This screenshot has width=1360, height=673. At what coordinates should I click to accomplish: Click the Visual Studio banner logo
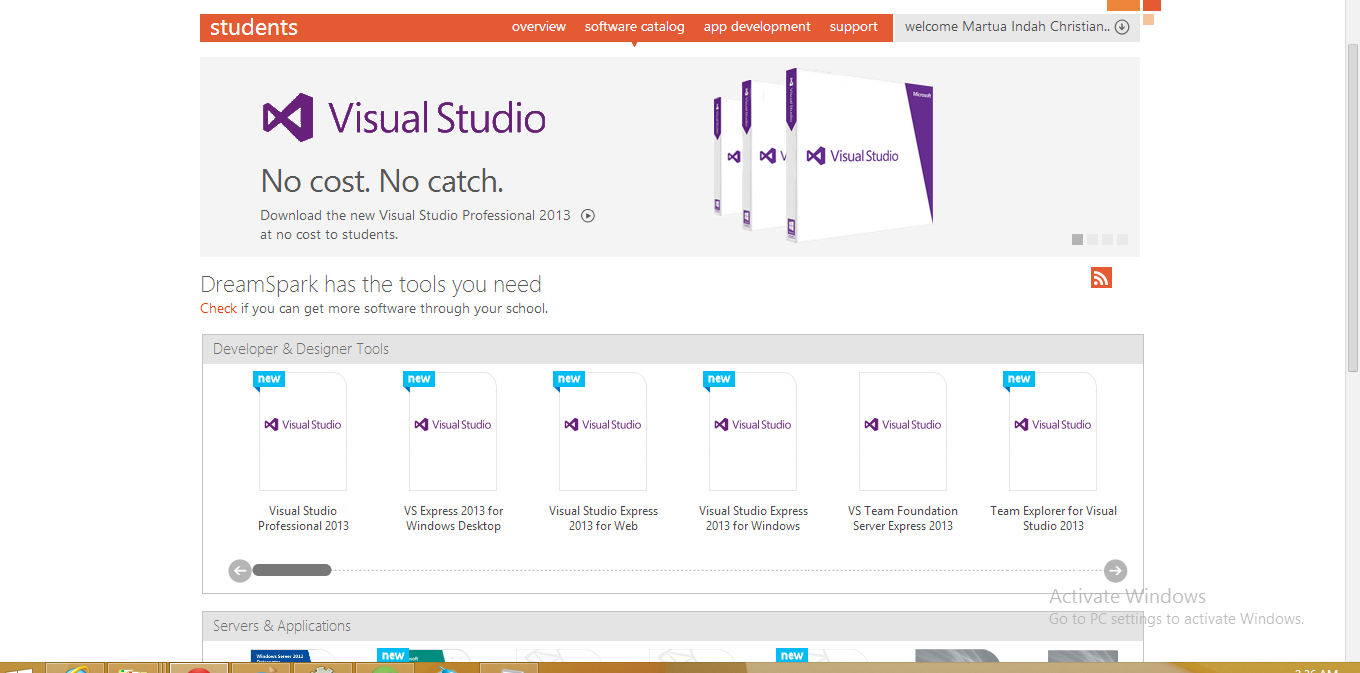pyautogui.click(x=404, y=118)
